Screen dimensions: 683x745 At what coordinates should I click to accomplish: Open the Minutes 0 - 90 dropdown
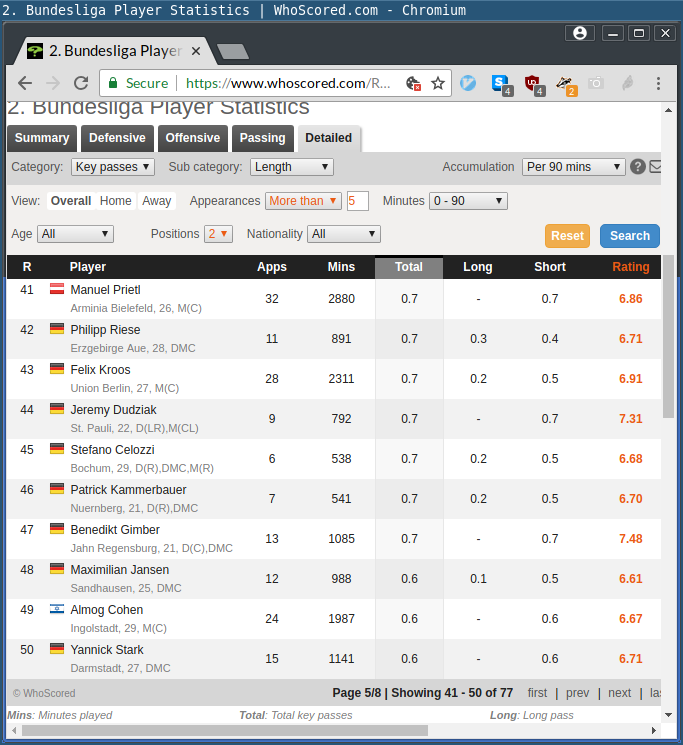(x=468, y=201)
